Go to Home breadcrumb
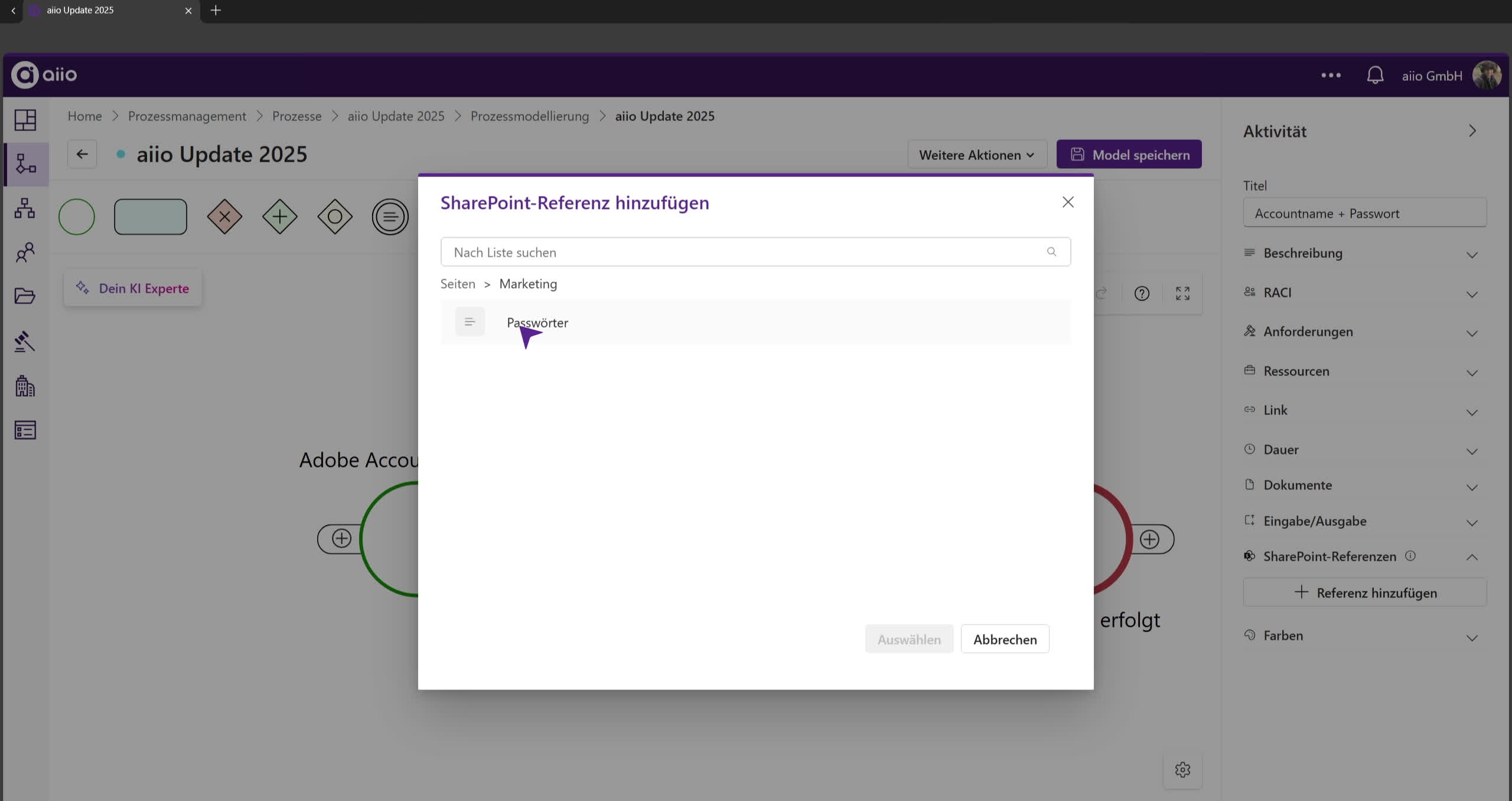 pyautogui.click(x=84, y=116)
